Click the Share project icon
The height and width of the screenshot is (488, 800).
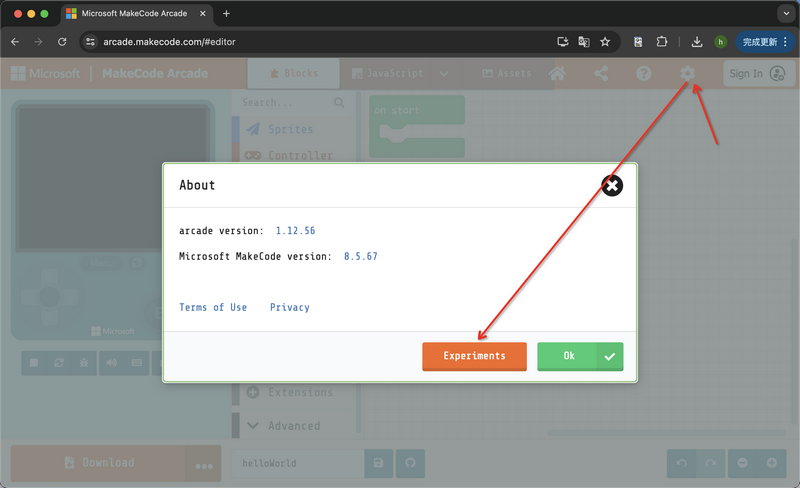click(x=601, y=74)
